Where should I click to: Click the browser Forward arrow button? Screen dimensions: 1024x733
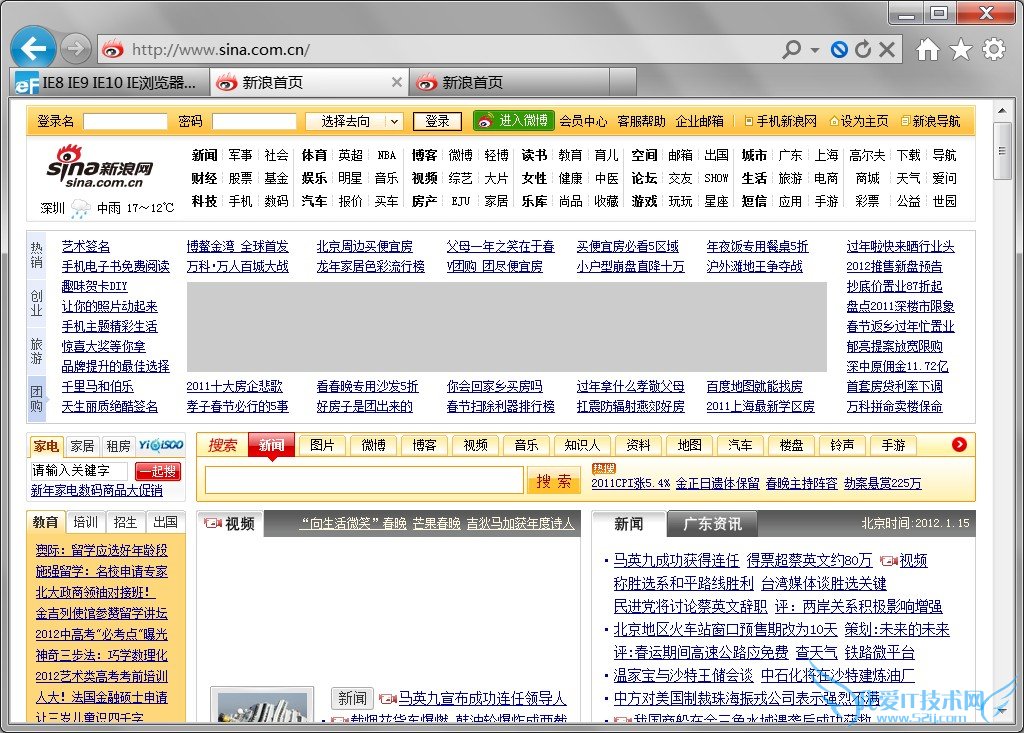[75, 48]
